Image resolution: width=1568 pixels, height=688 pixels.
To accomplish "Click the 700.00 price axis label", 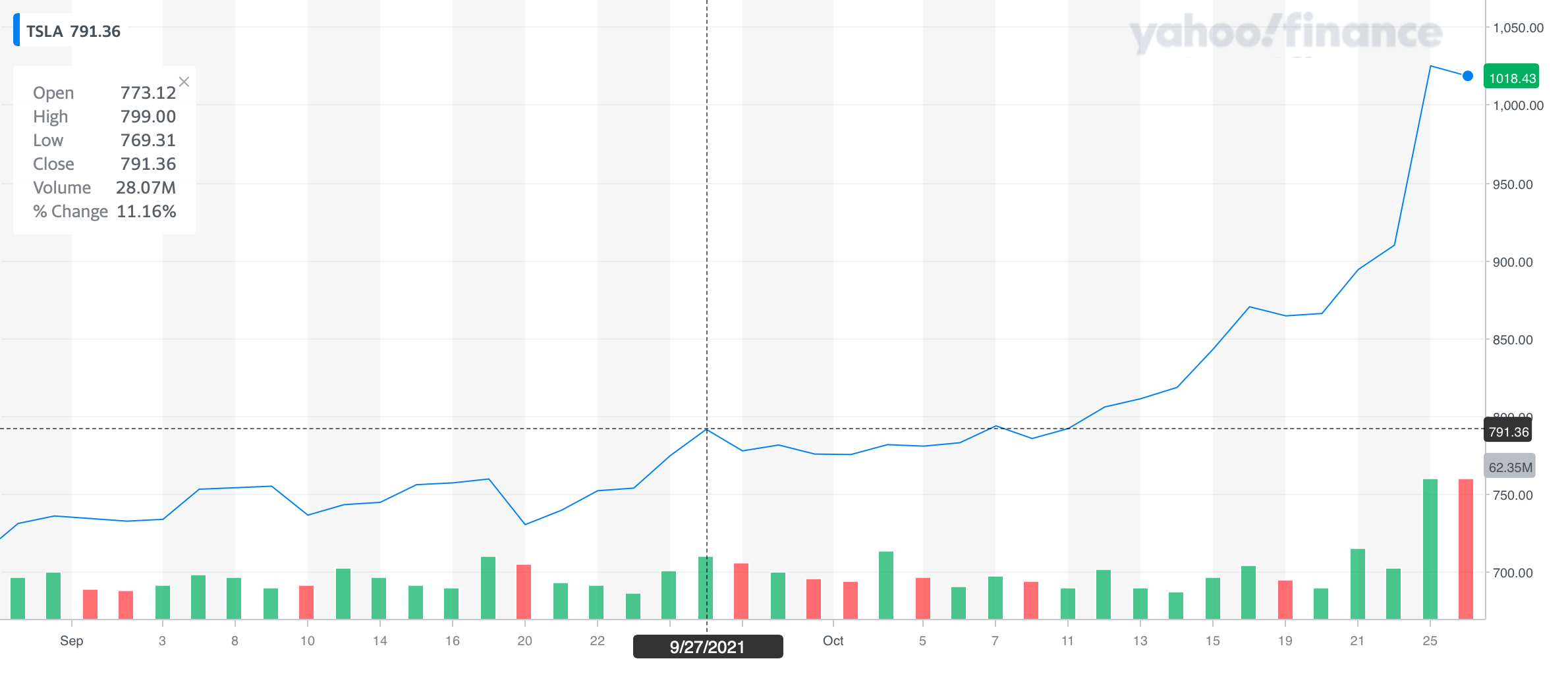I will coord(1513,573).
